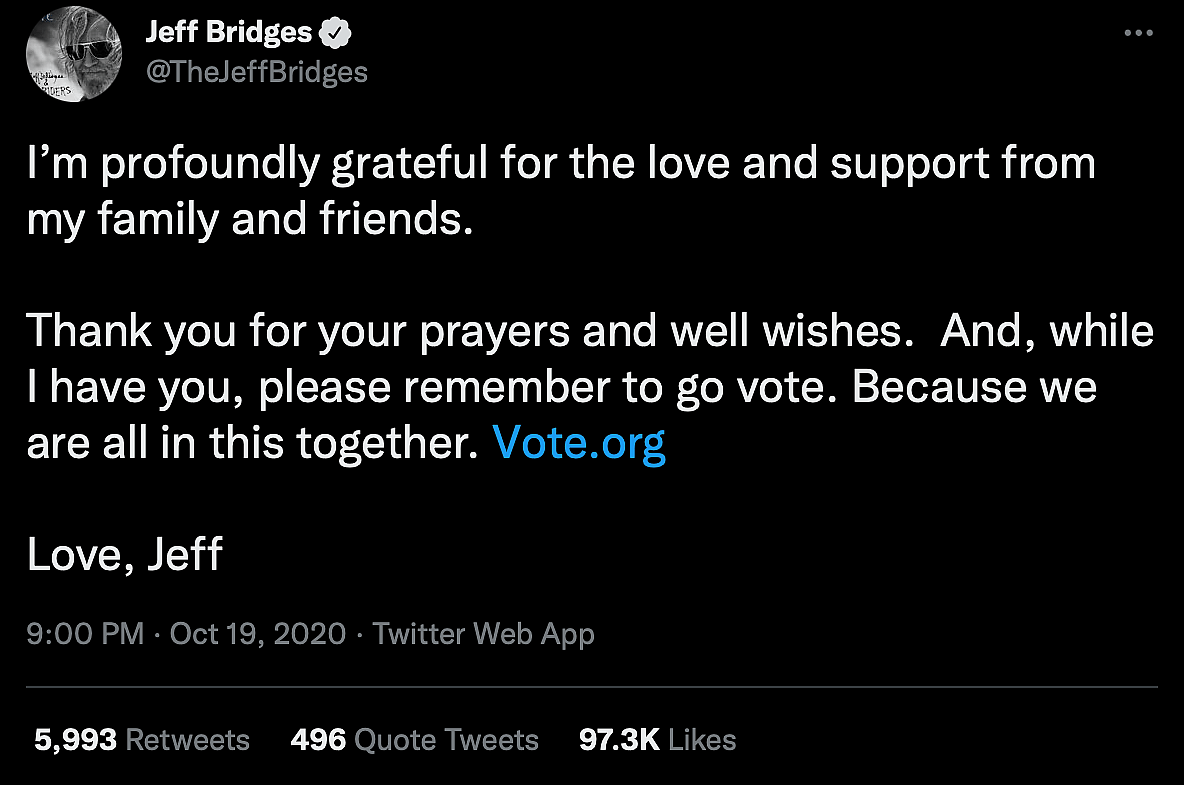
Task: Follow the Vote.org link
Action: click(x=579, y=443)
